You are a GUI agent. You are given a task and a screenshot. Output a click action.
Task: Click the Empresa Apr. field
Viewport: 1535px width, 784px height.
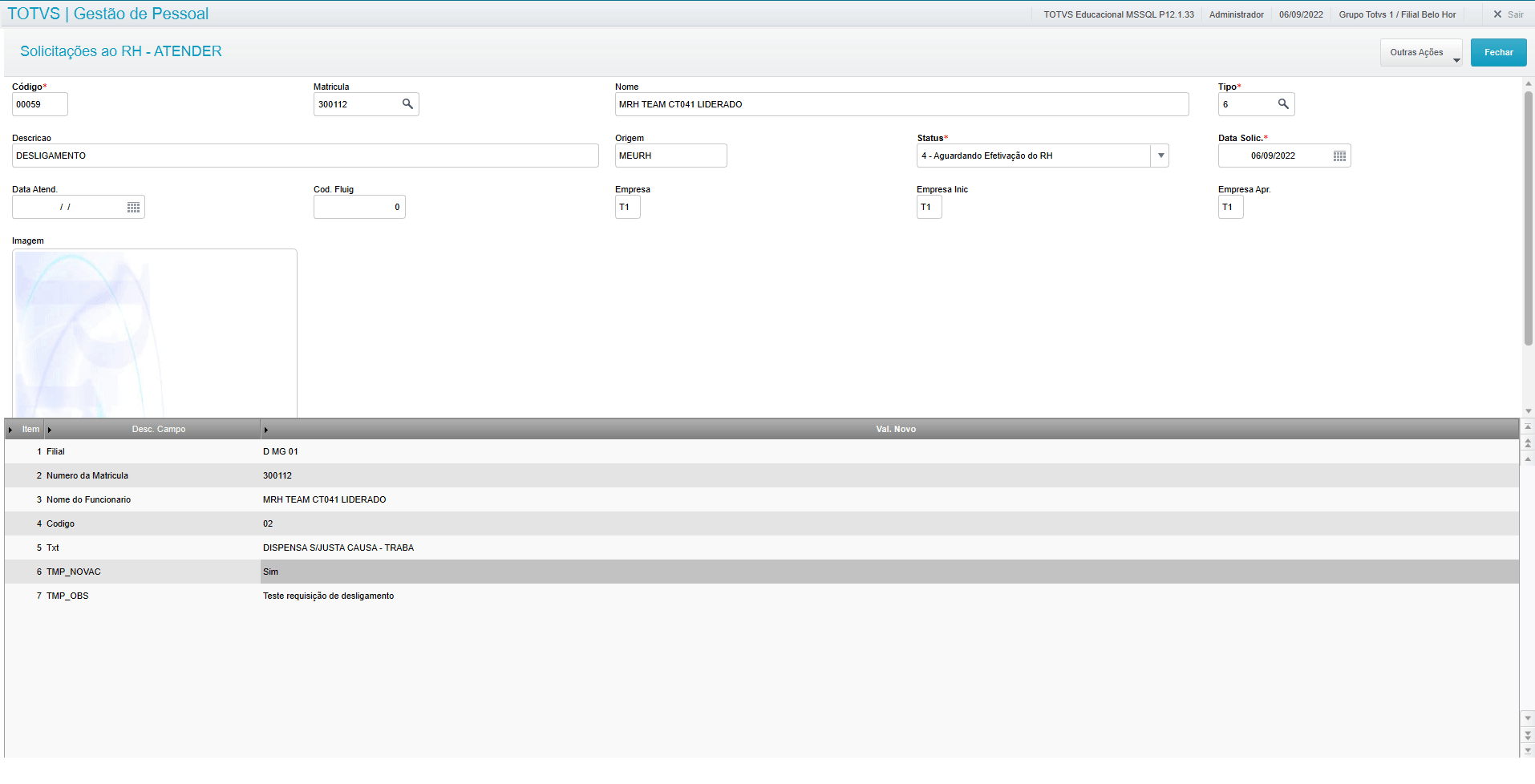tap(1230, 207)
